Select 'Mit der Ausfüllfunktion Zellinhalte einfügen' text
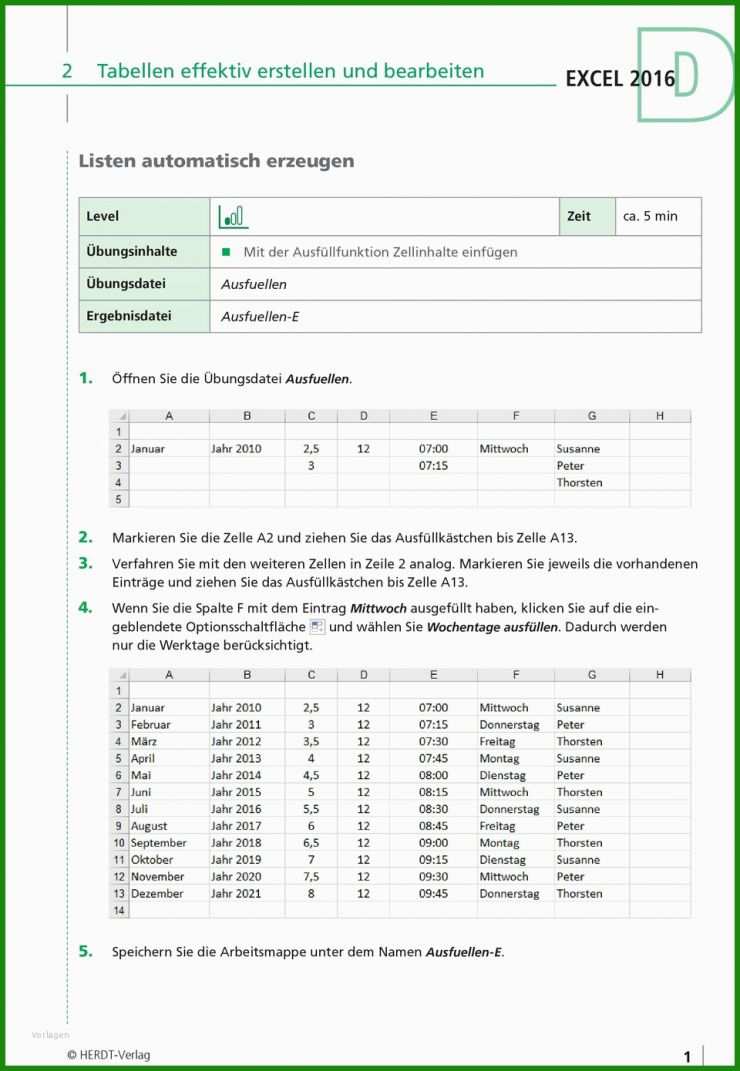This screenshot has width=740, height=1071. click(x=381, y=252)
